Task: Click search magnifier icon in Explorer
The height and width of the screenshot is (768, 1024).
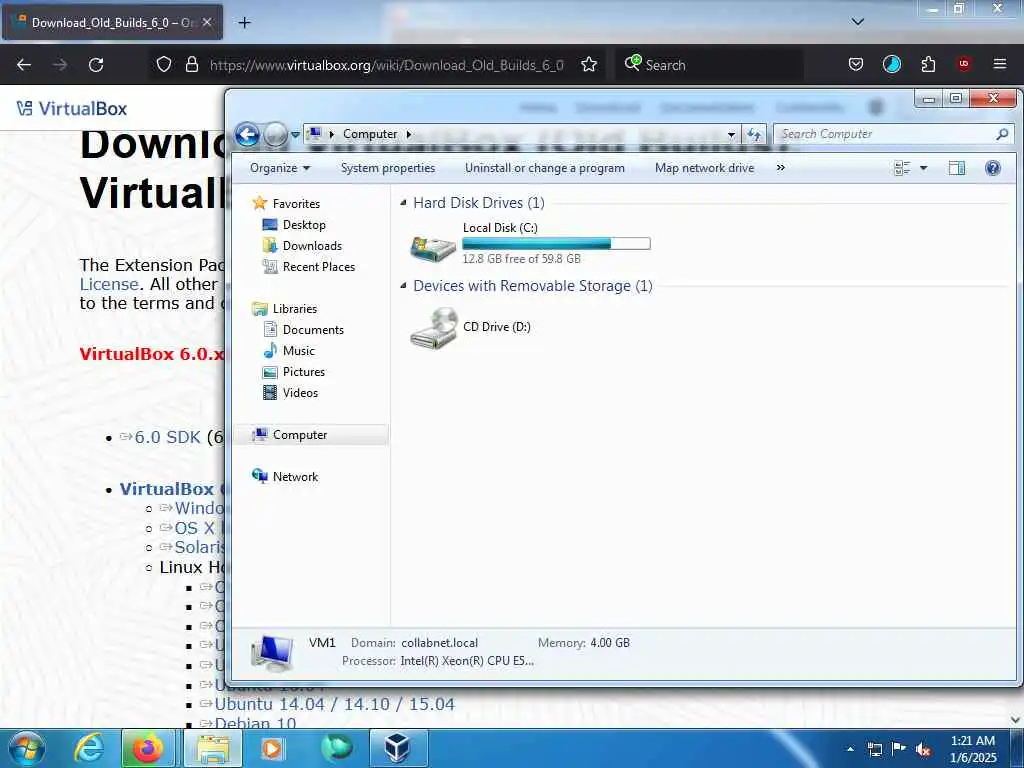Action: click(1002, 134)
